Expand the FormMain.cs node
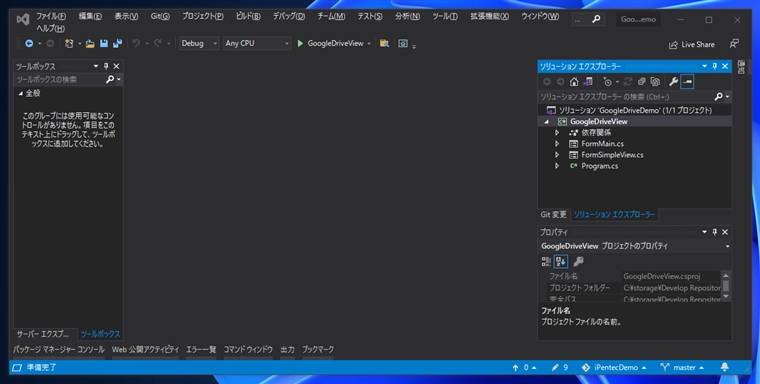Screen dimensions: 760x384 [x=557, y=144]
